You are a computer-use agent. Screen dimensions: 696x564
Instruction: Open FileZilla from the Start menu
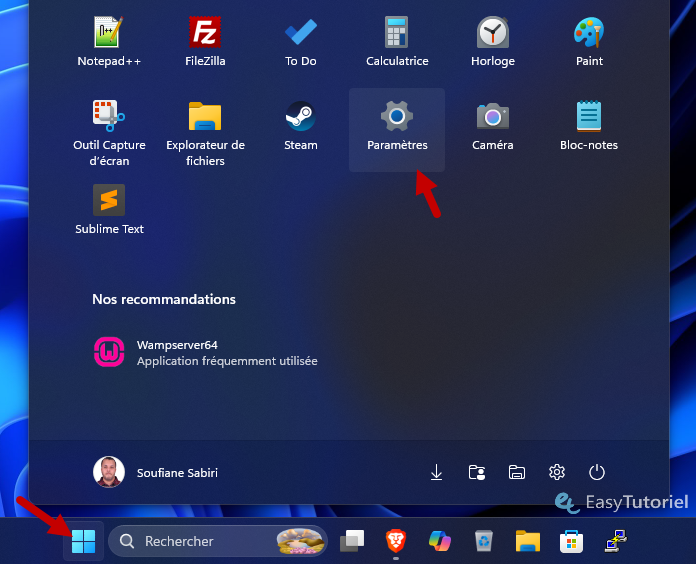pos(205,41)
